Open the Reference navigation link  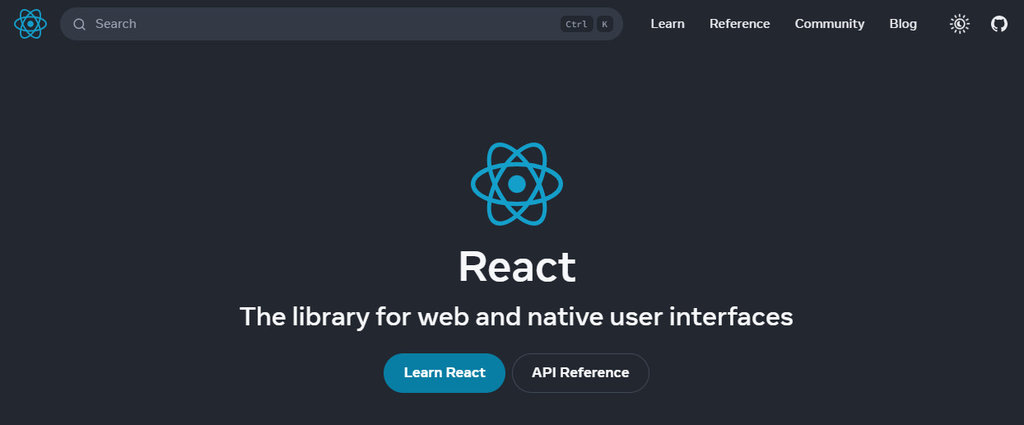740,24
